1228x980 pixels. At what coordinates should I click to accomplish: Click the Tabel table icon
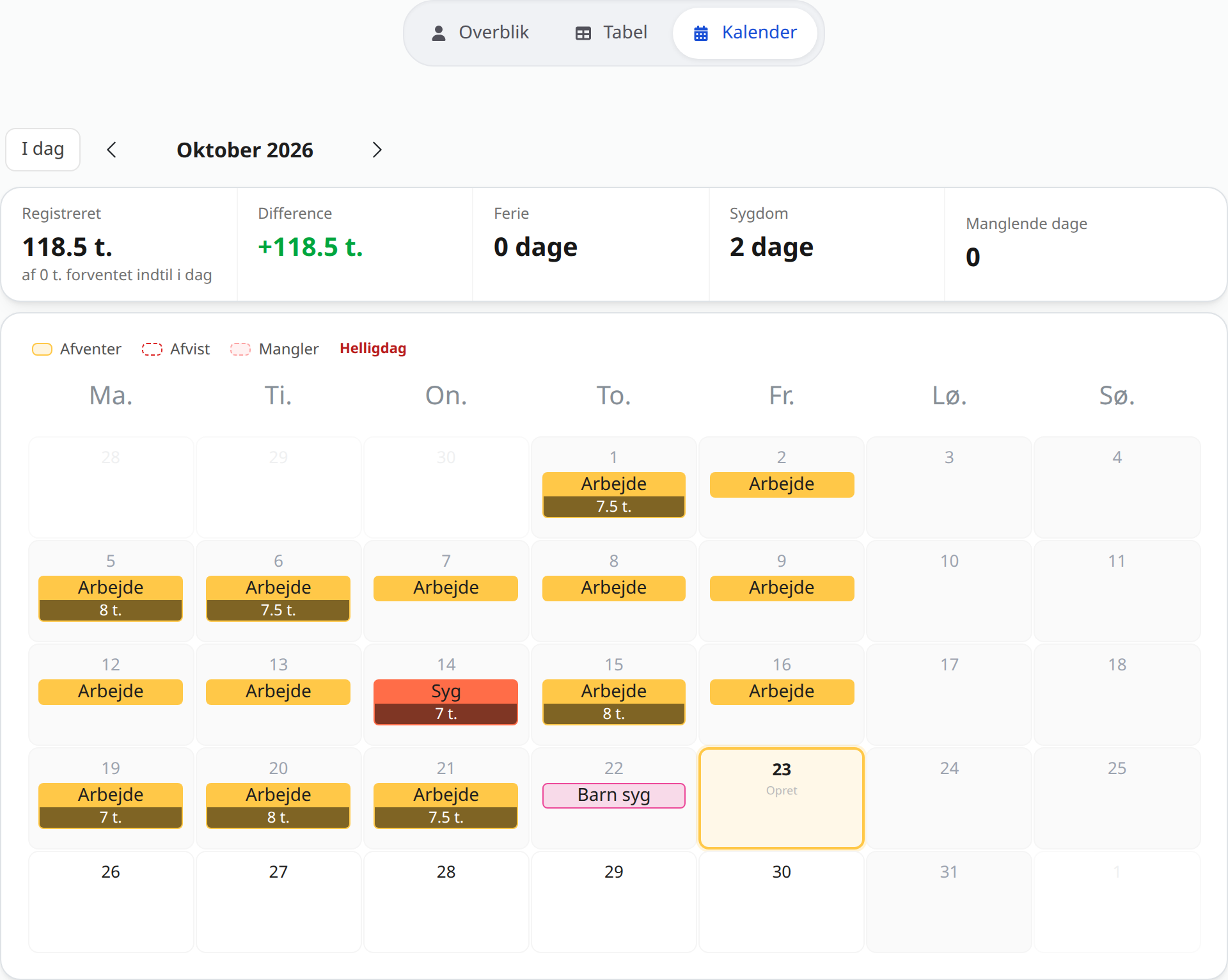click(583, 33)
